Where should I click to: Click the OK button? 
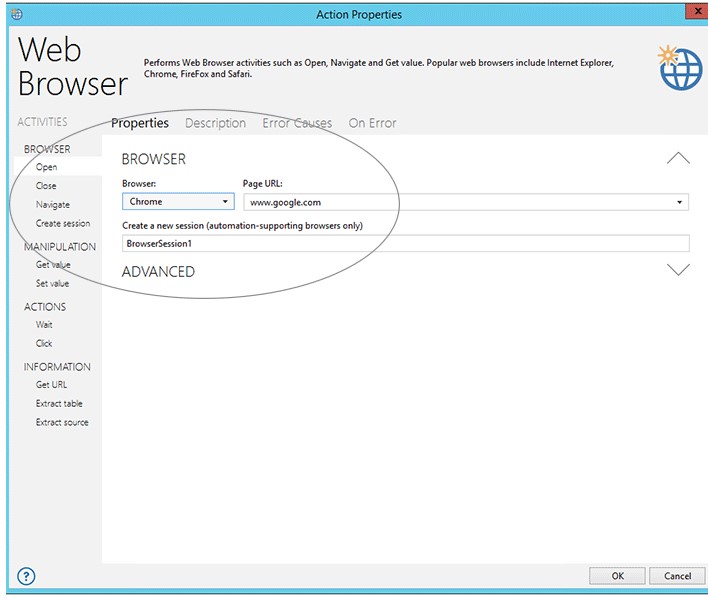tap(617, 576)
